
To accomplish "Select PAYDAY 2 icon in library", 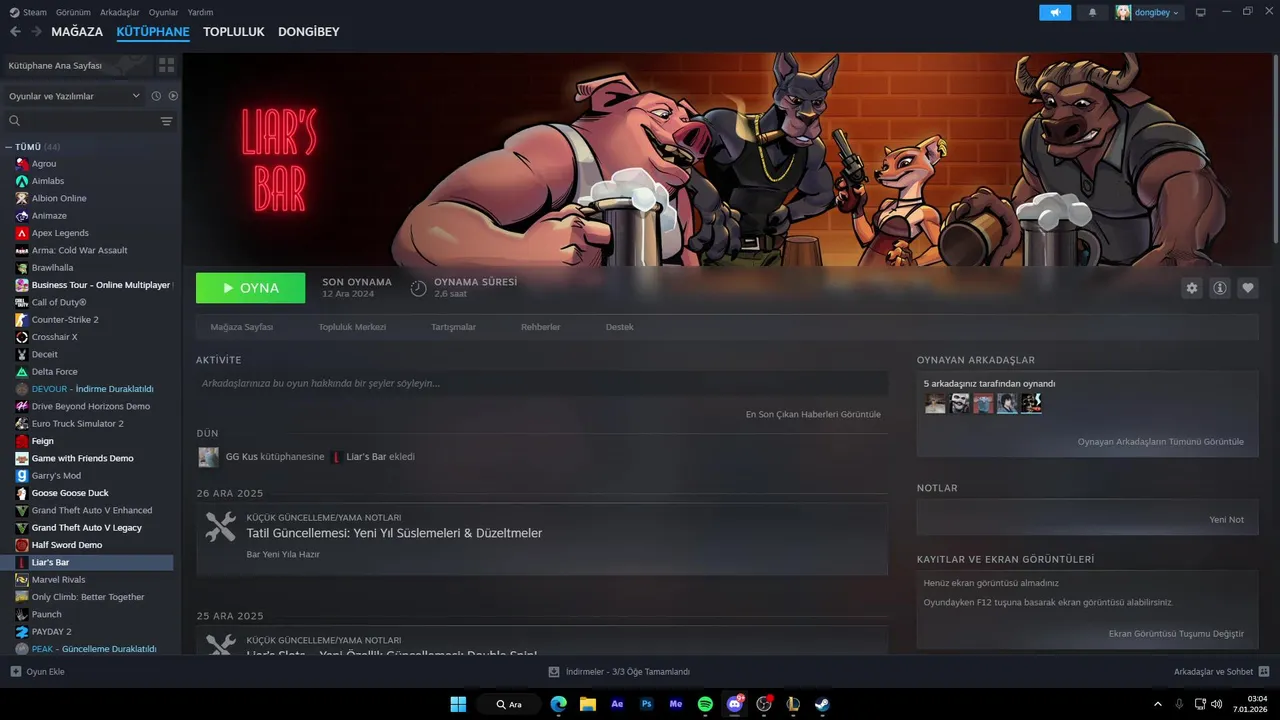I will [x=22, y=632].
